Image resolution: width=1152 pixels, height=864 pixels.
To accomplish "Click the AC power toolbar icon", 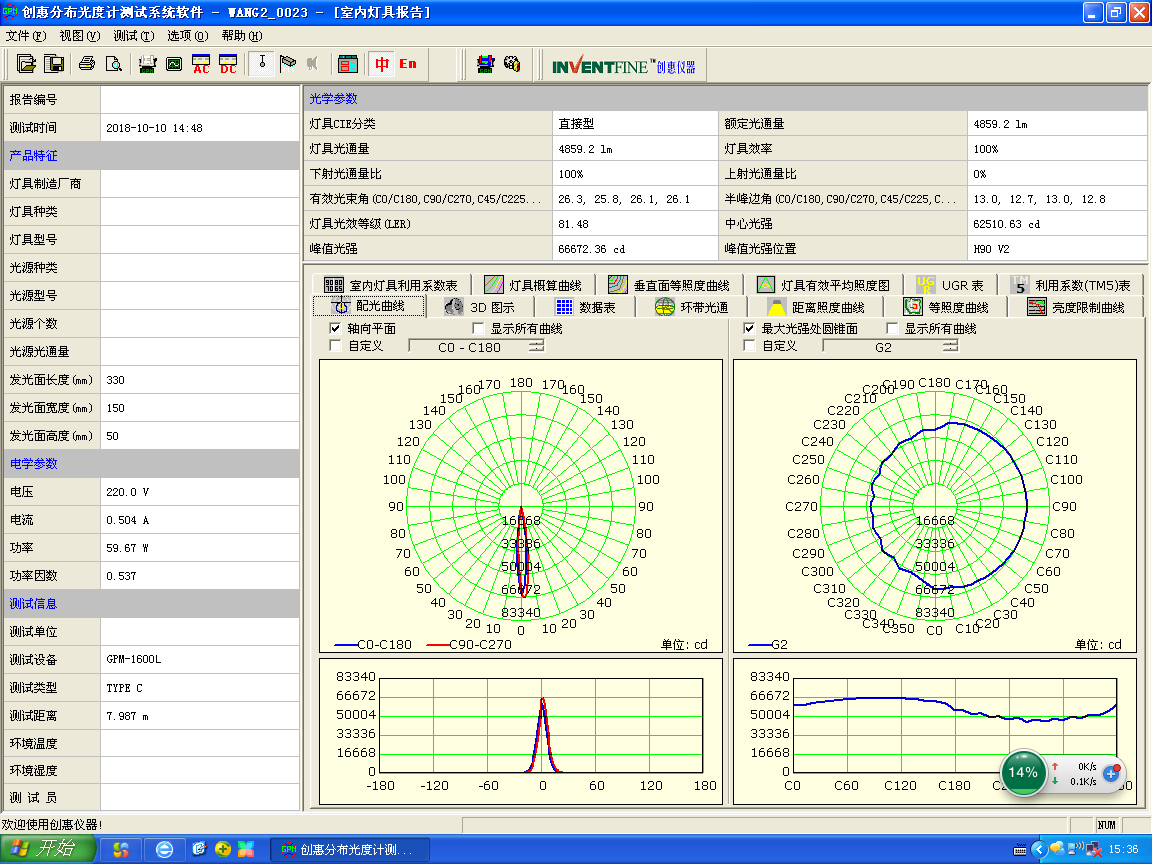I will (201, 64).
